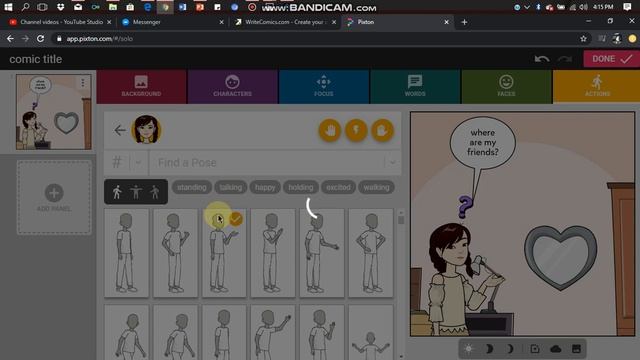Undo the last change

pos(542,59)
